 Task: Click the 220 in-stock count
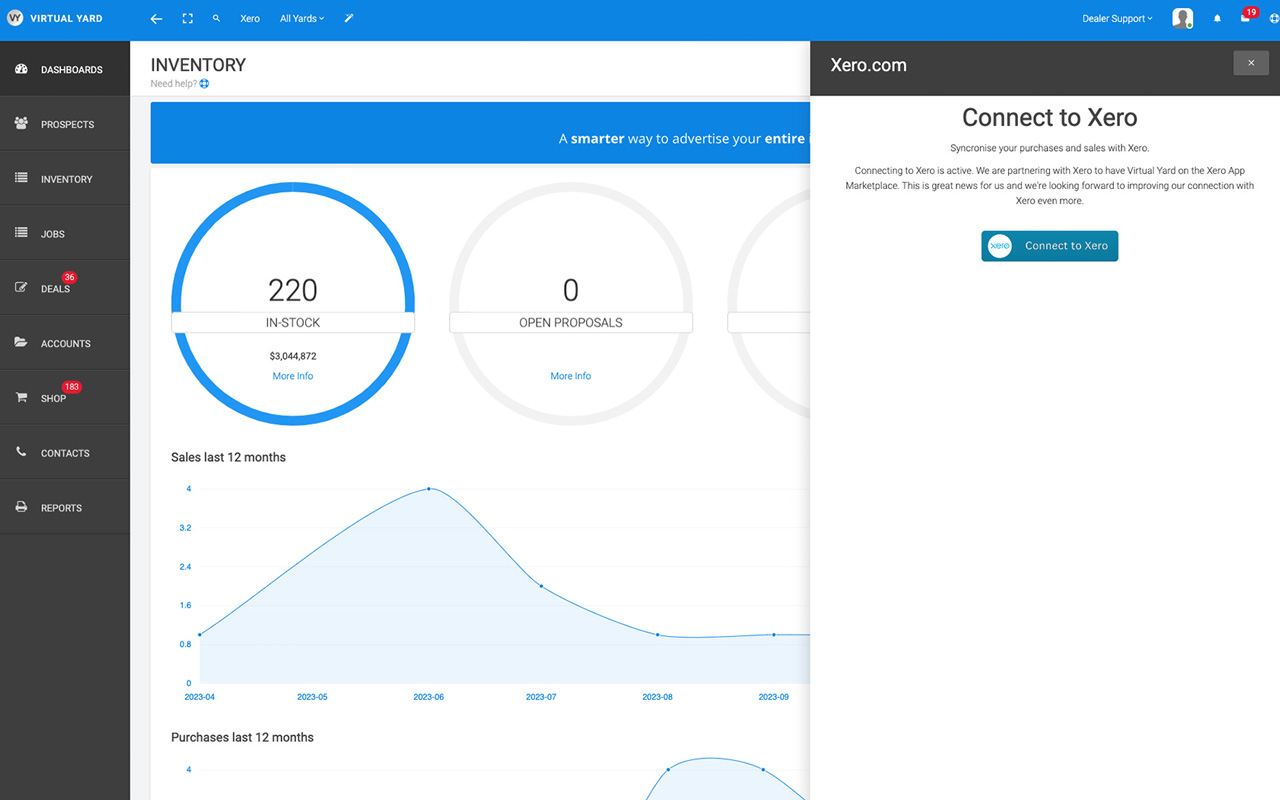(293, 290)
